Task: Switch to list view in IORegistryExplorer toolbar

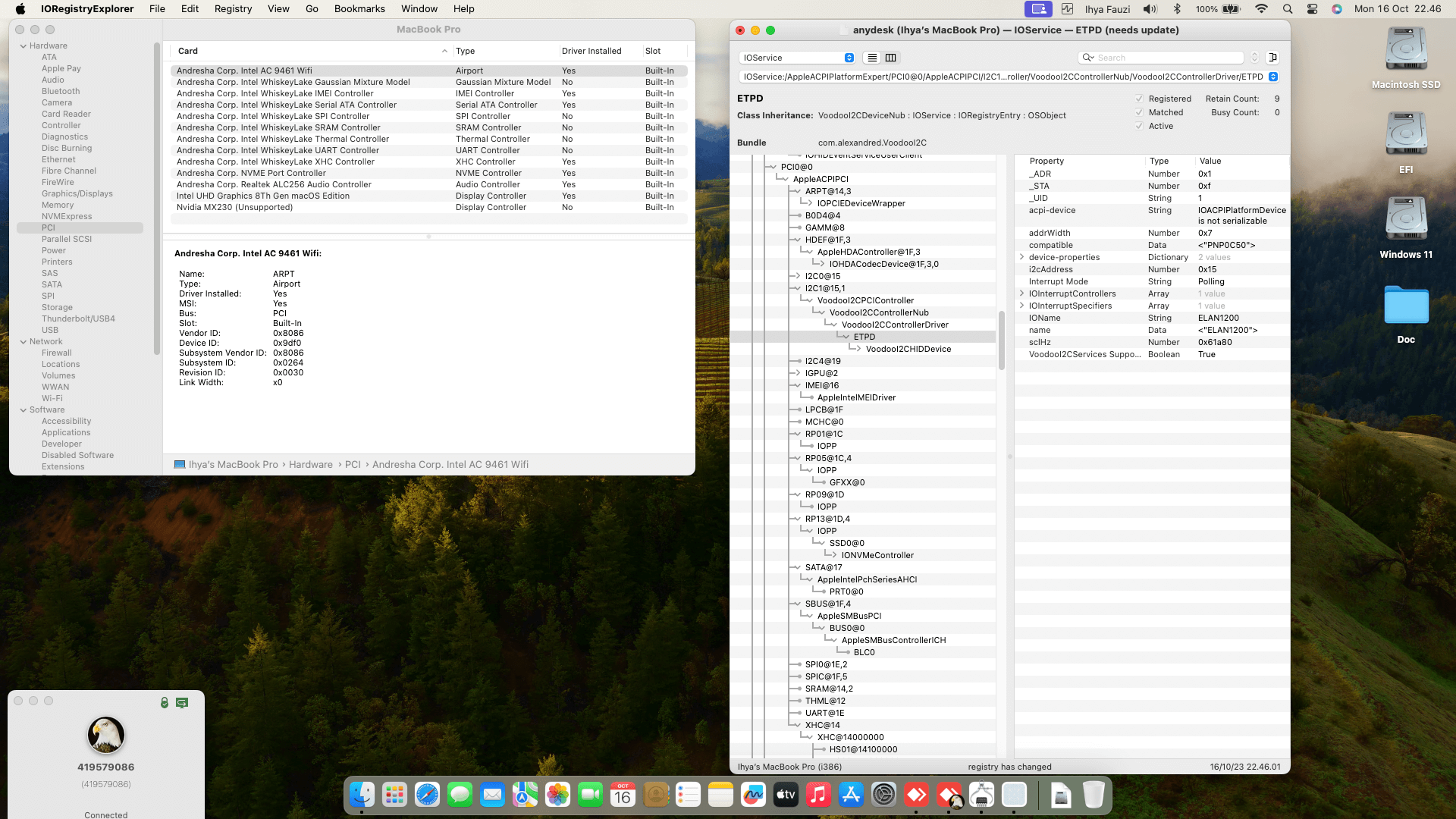Action: (x=872, y=58)
